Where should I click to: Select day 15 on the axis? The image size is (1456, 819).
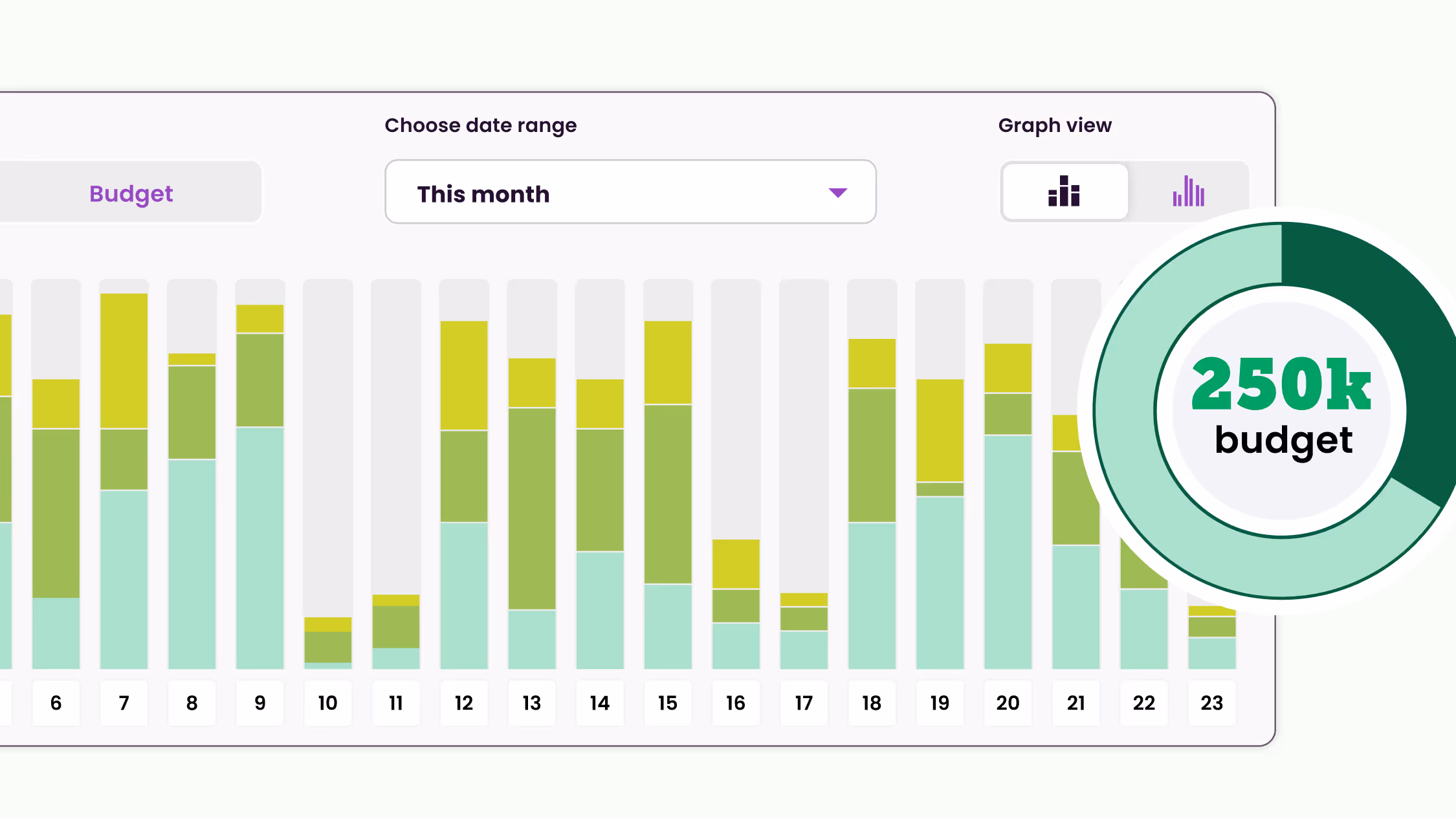coord(667,703)
